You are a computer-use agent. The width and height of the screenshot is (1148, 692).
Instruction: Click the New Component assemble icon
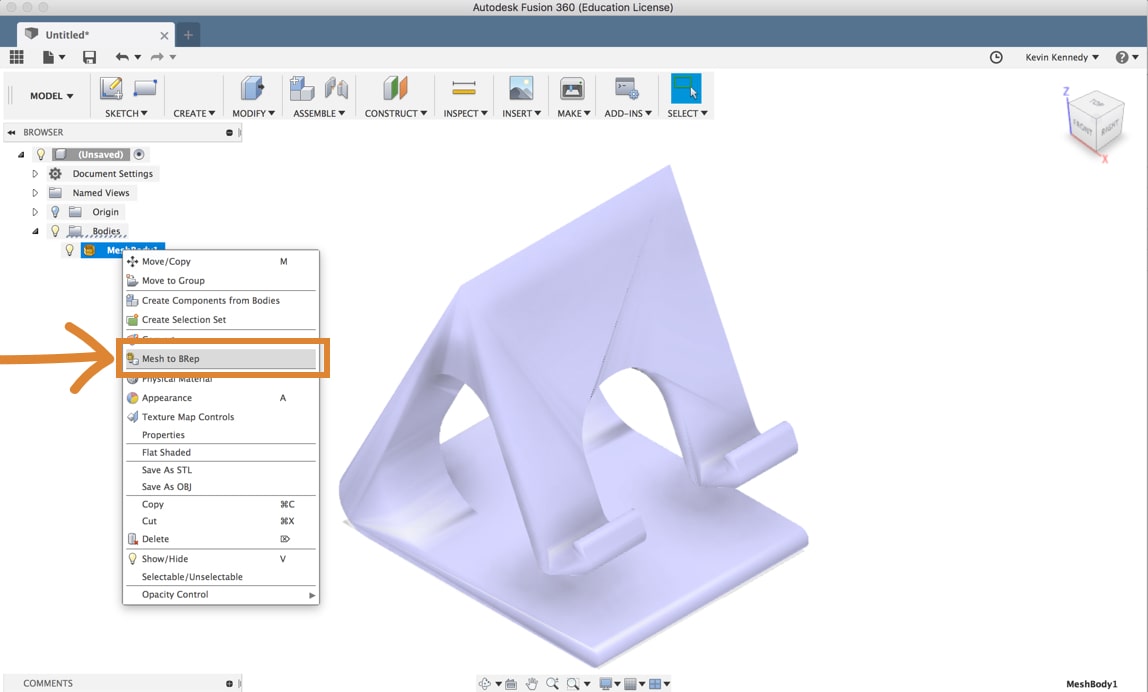pos(302,89)
